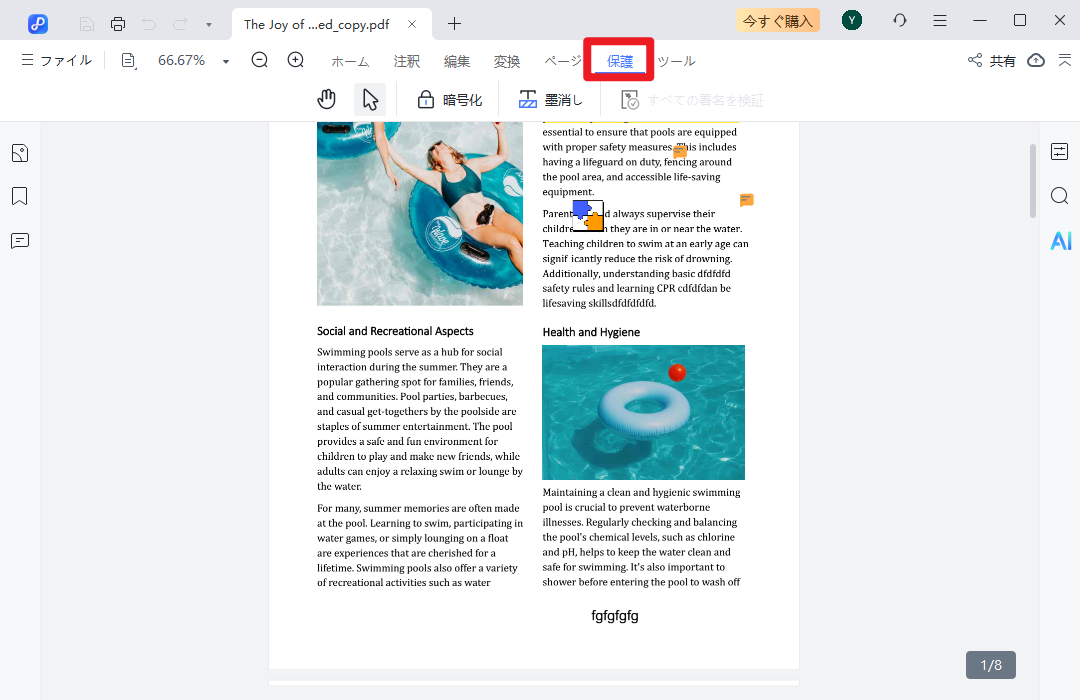Open the thumbnails panel in left sidebar
The width and height of the screenshot is (1080, 700).
(20, 153)
